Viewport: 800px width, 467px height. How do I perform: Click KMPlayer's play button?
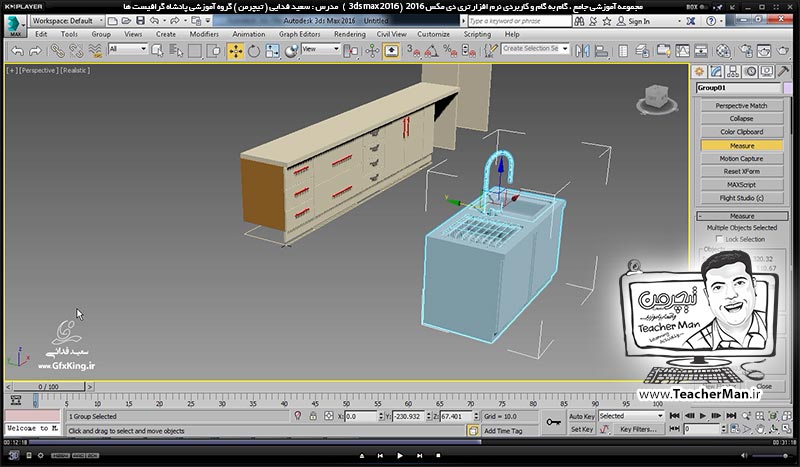point(399,455)
